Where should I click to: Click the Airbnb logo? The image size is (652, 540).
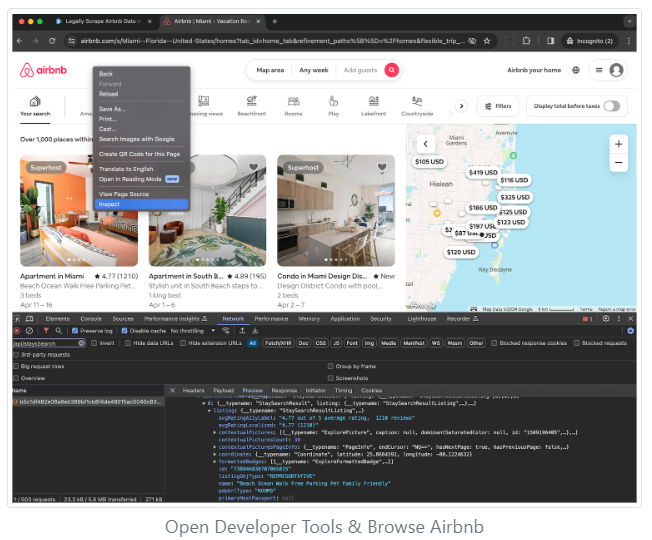click(x=43, y=70)
